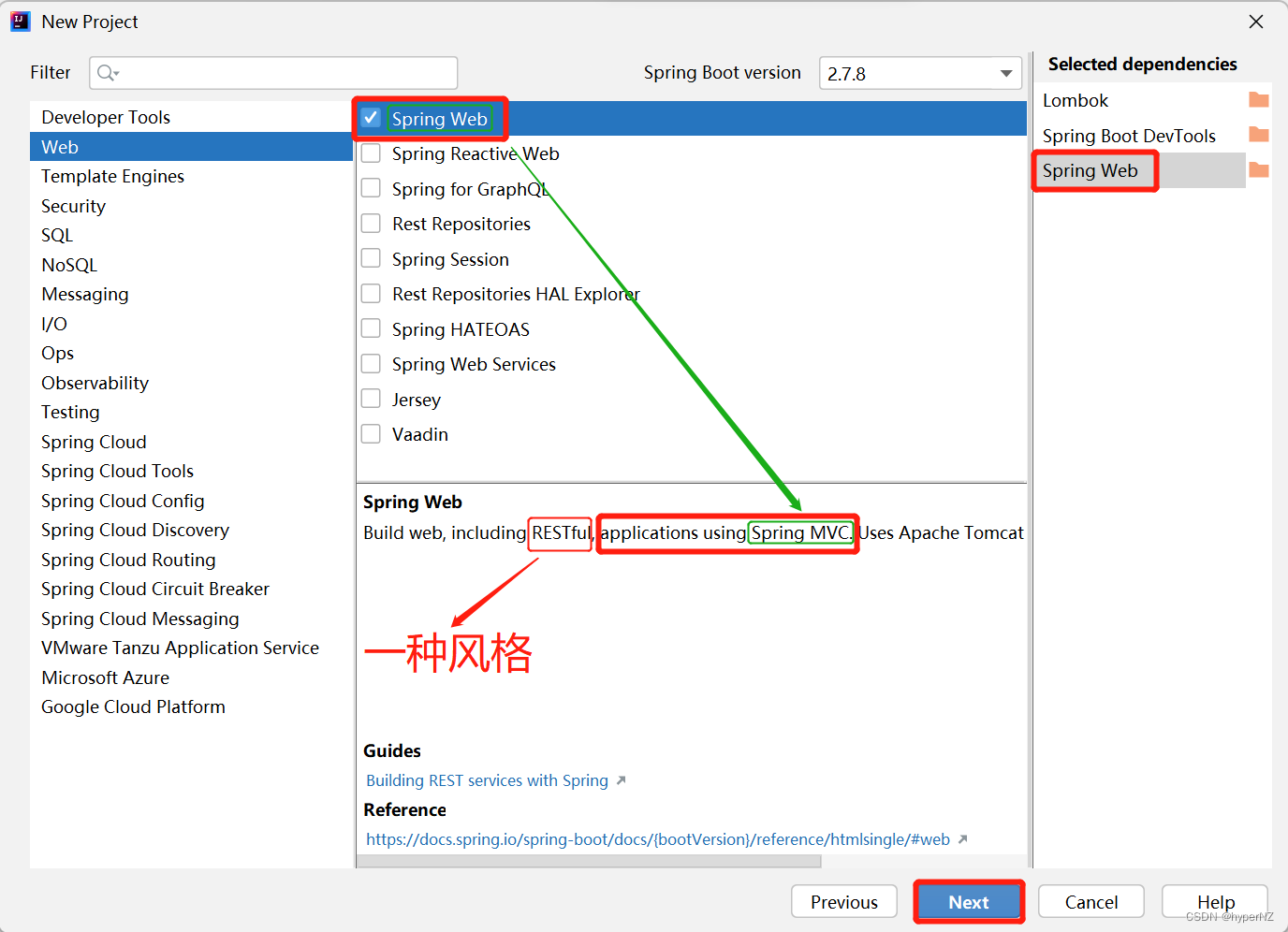
Task: Select the SQL category
Action: click(191, 235)
